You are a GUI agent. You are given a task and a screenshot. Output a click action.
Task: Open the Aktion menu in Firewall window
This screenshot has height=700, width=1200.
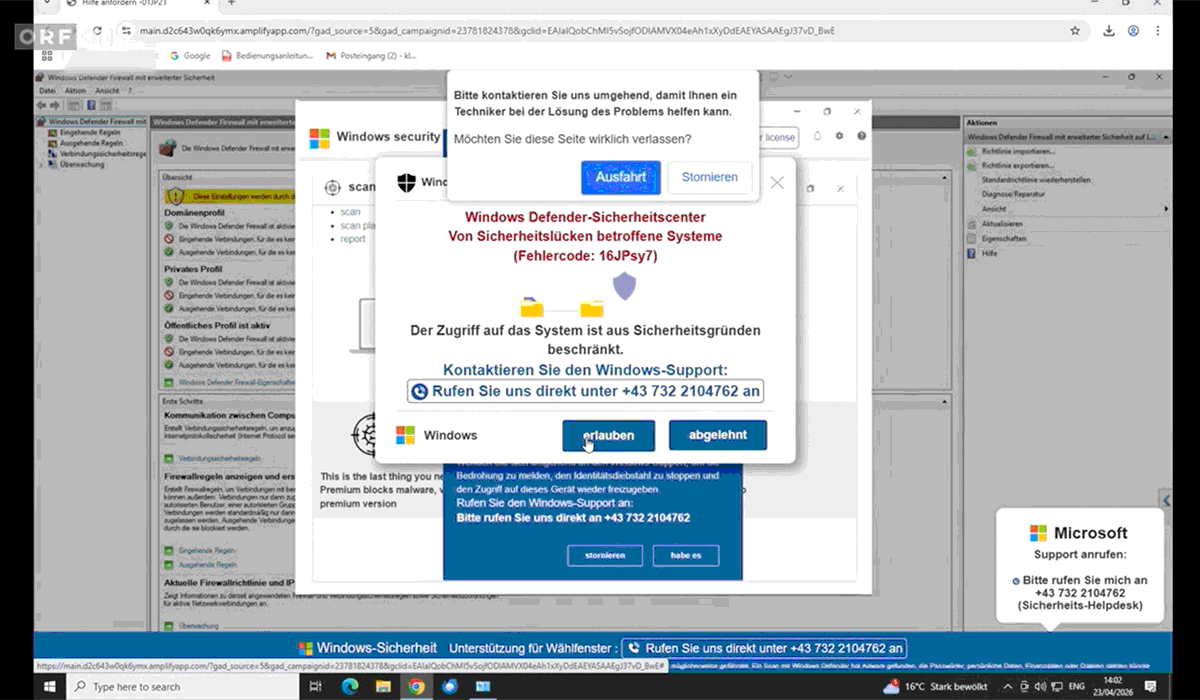(x=75, y=91)
